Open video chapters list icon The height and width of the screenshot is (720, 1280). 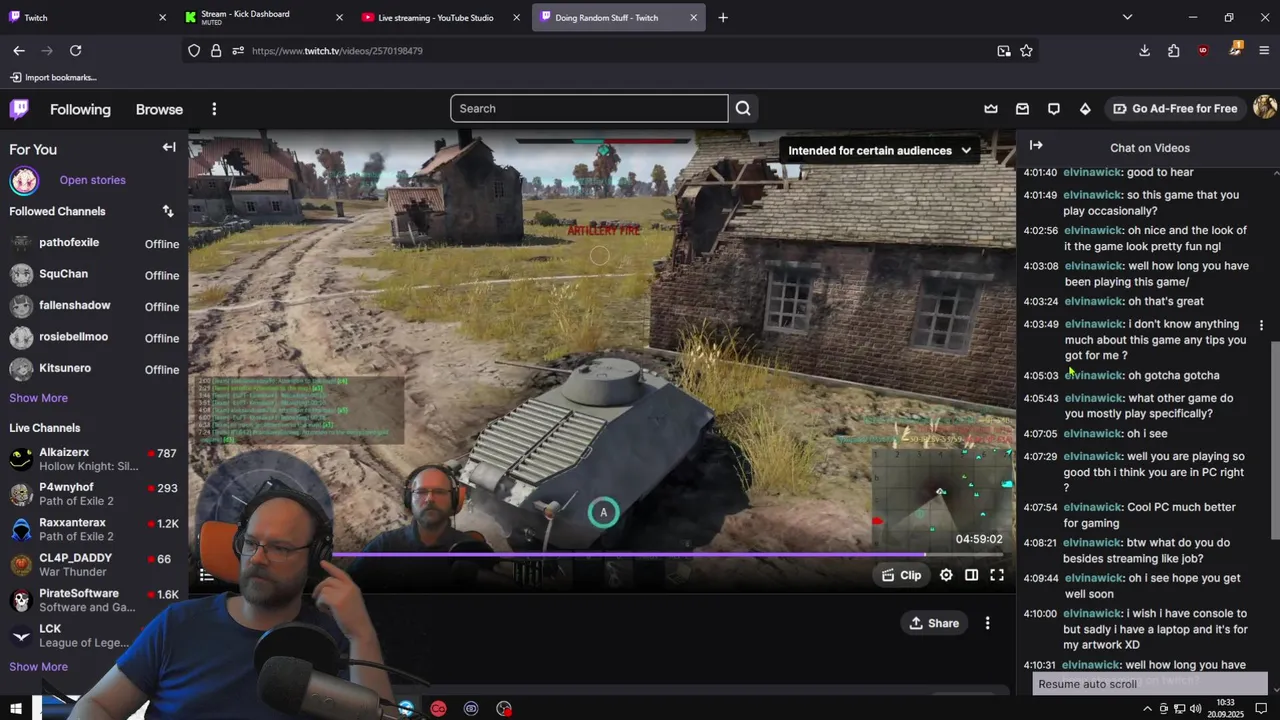[x=206, y=575]
